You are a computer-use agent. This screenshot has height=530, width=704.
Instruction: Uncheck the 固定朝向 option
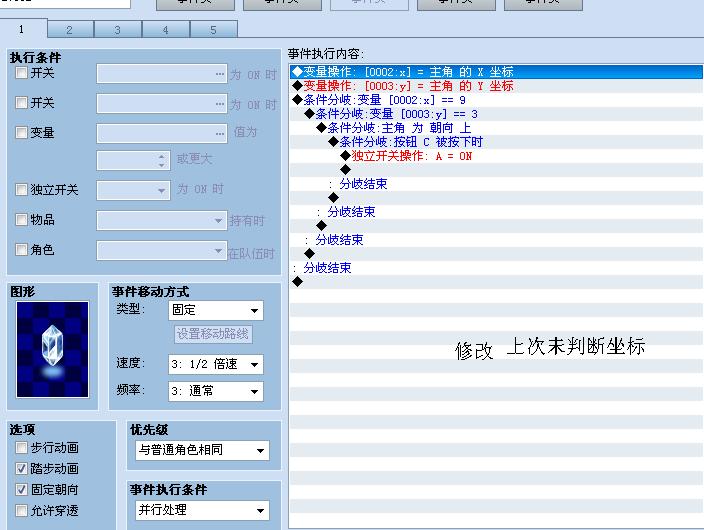[x=21, y=490]
